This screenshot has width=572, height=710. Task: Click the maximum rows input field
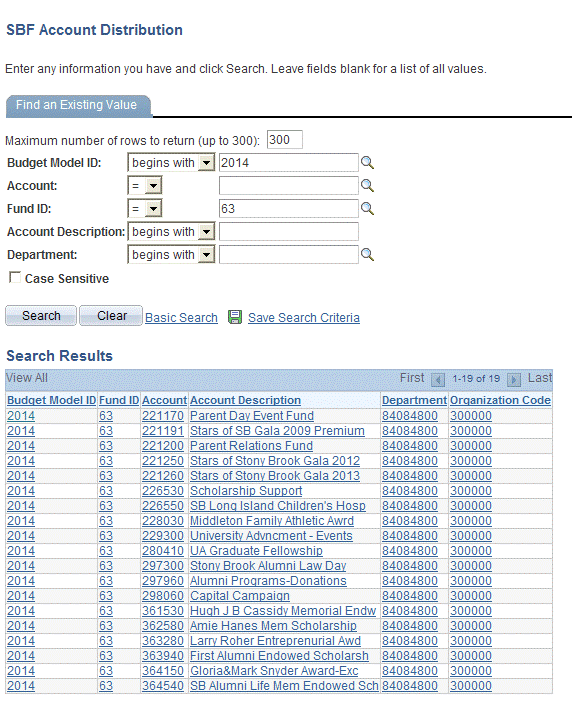pyautogui.click(x=284, y=139)
